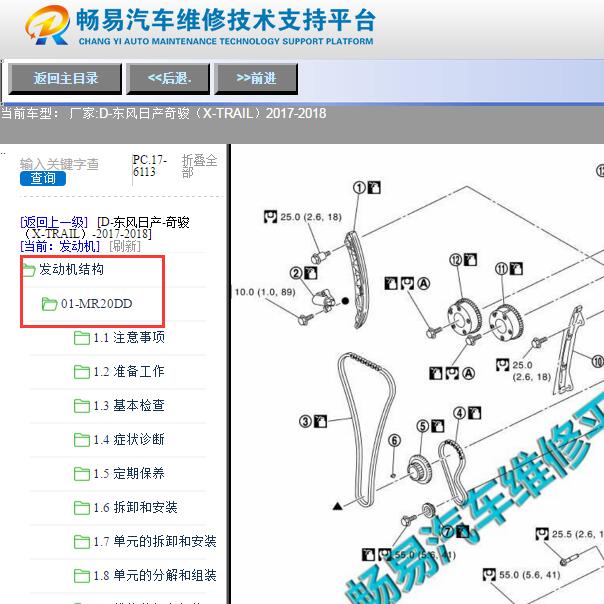Click the folder icon beside 1.7 单元的拆卸和安装

tap(81, 542)
